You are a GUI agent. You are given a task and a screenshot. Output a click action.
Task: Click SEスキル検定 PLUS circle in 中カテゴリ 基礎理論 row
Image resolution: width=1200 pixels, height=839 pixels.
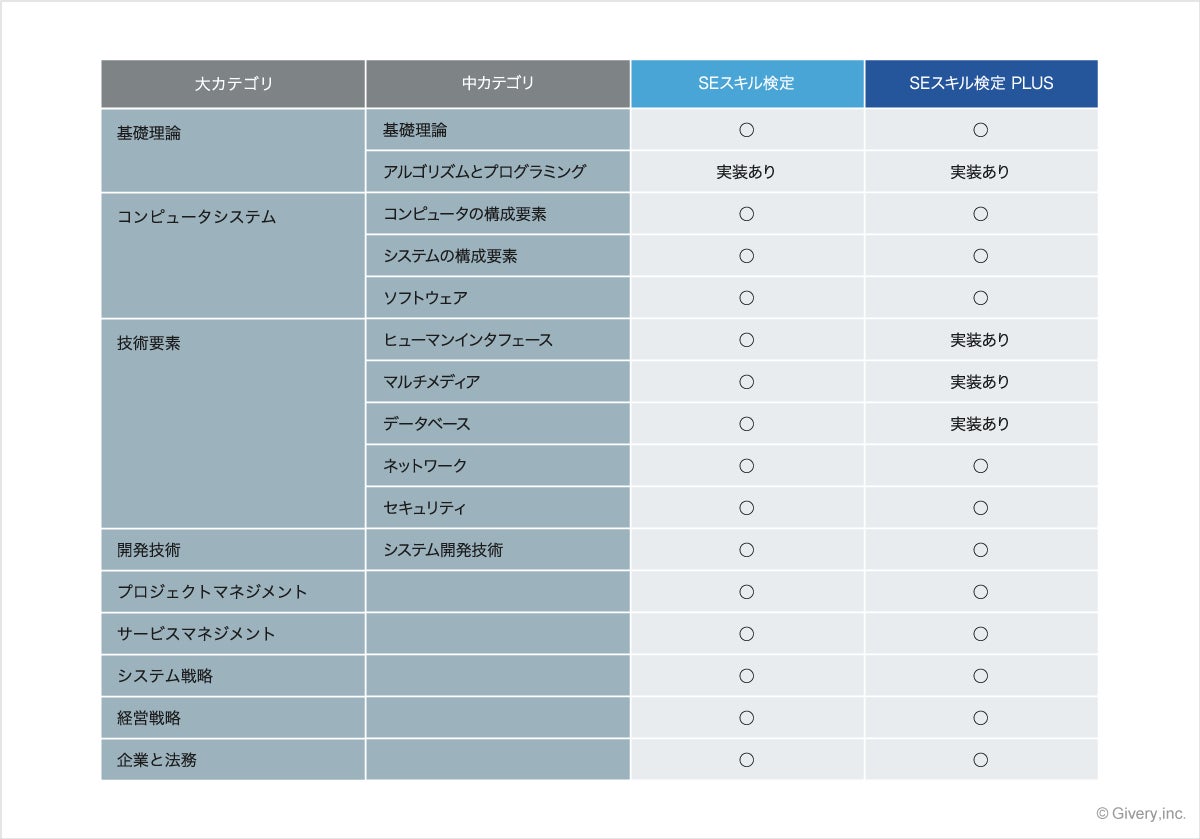980,130
